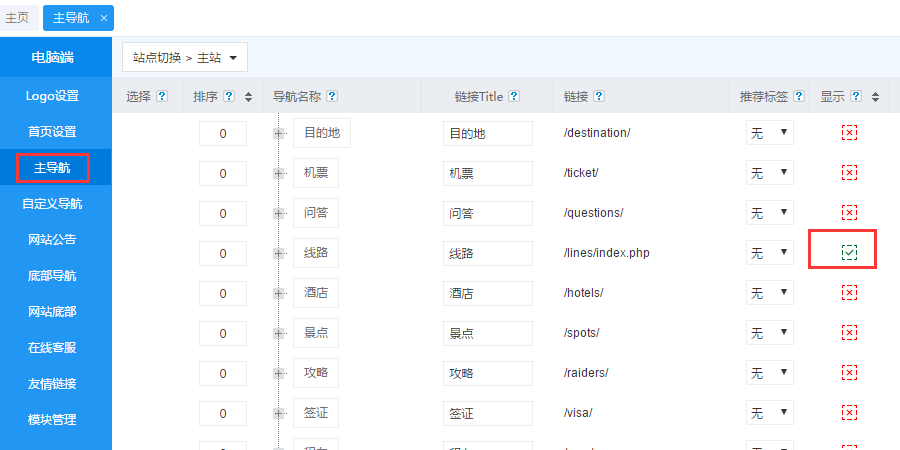
Task: Close the 主导航 tab
Action: [x=104, y=18]
